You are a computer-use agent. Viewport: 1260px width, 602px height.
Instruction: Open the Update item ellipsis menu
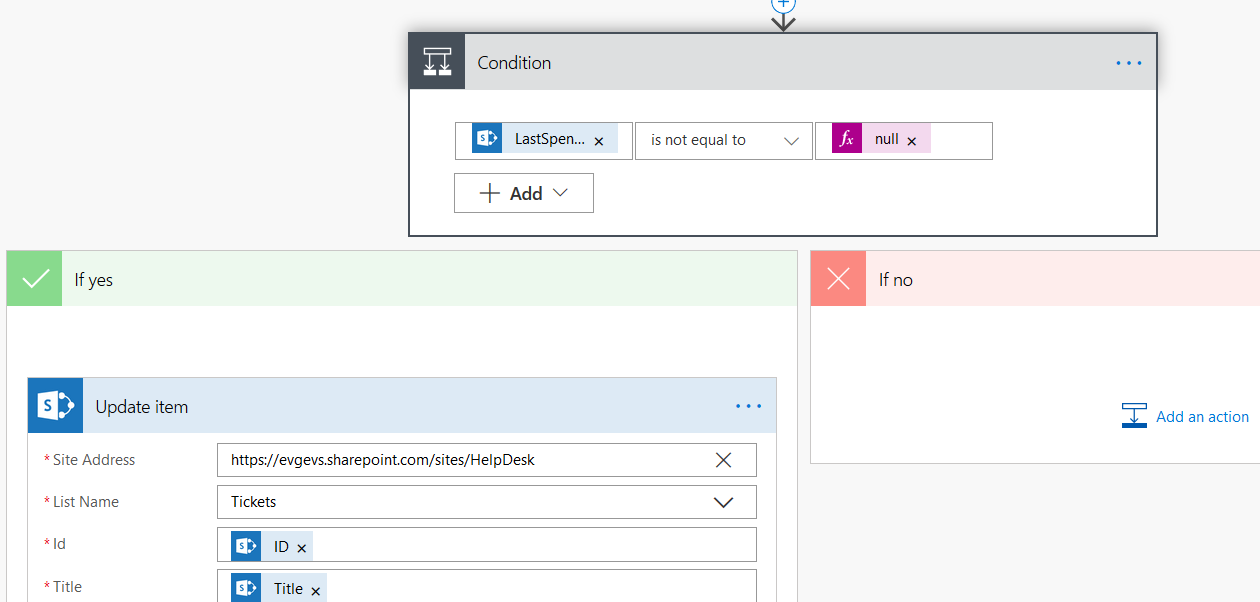[748, 406]
